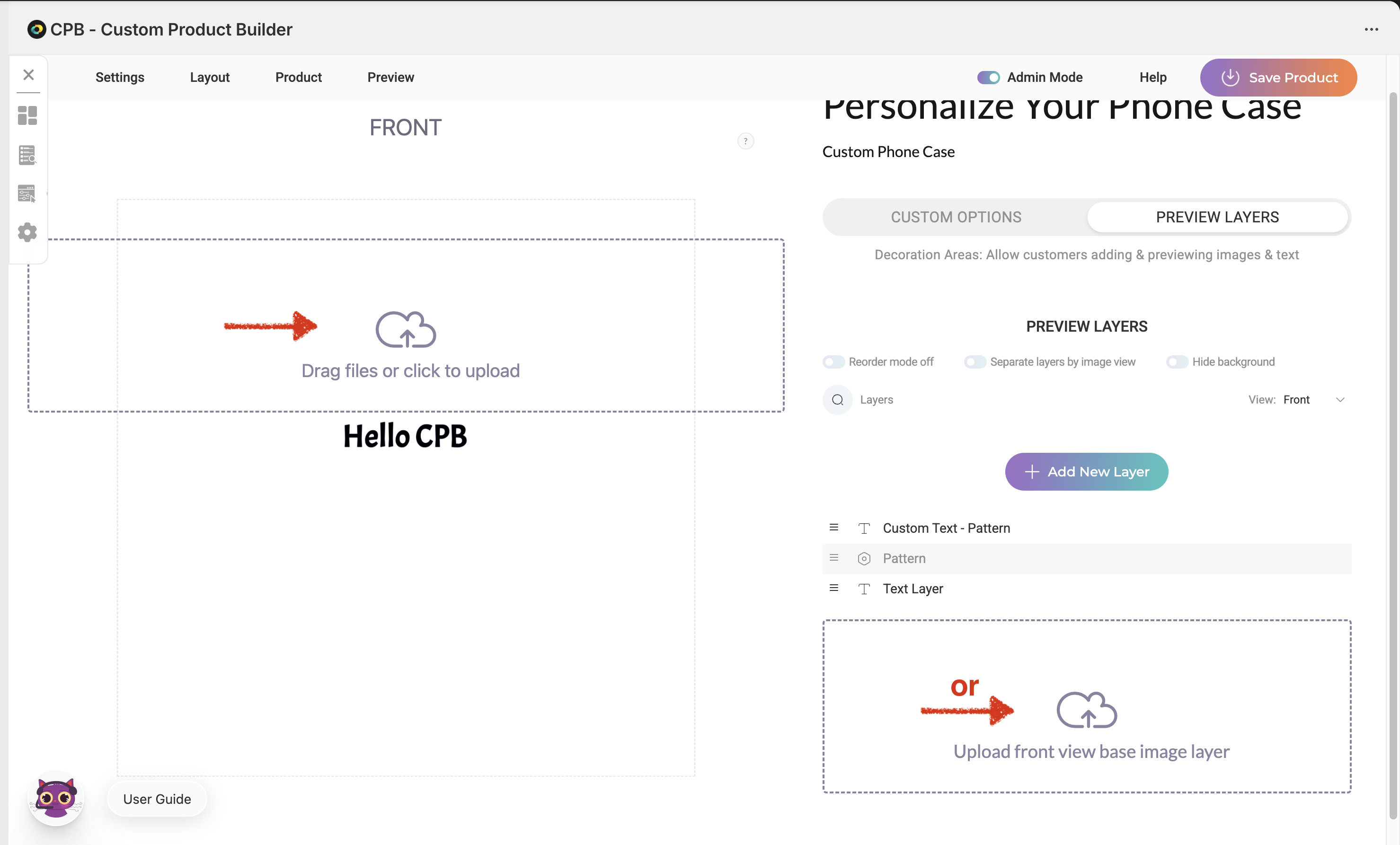Viewport: 1400px width, 845px height.
Task: Open the list search icon in sidebar
Action: click(27, 154)
